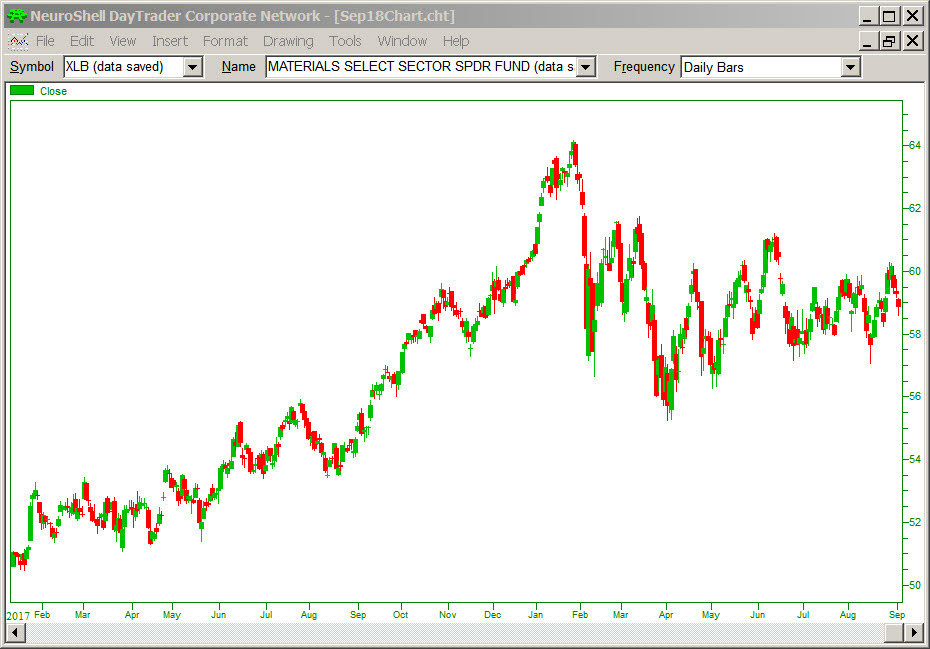
Task: Click the Name label
Action: pyautogui.click(x=238, y=66)
